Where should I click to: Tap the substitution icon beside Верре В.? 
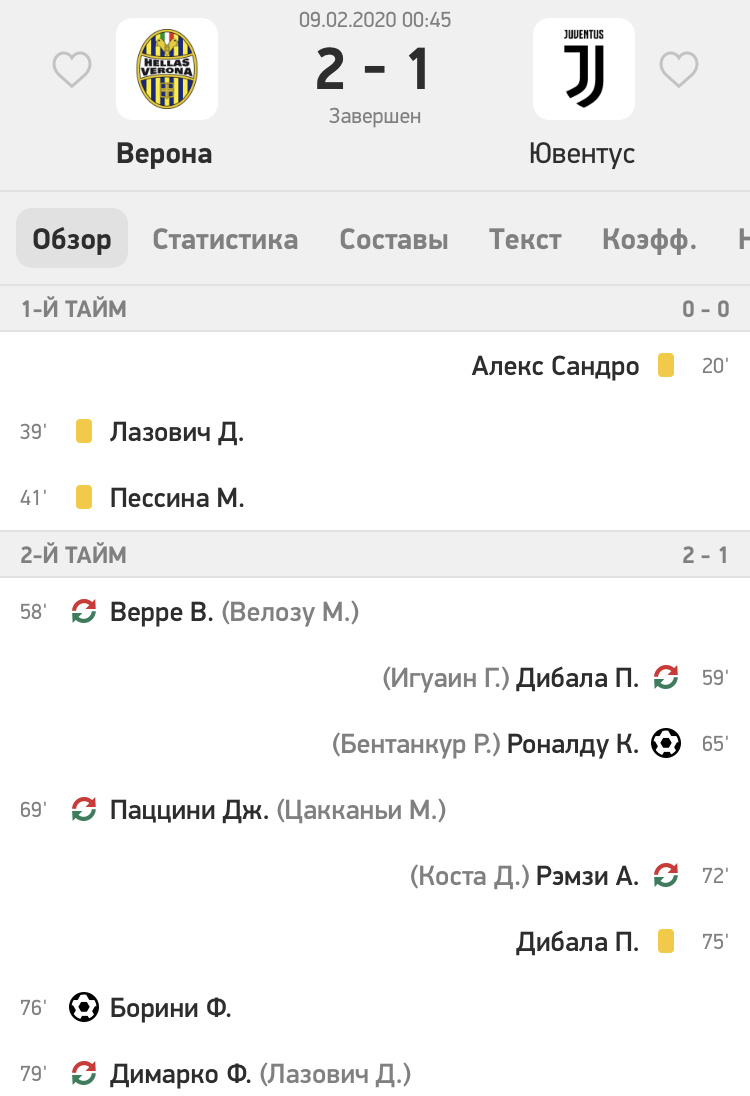click(84, 612)
